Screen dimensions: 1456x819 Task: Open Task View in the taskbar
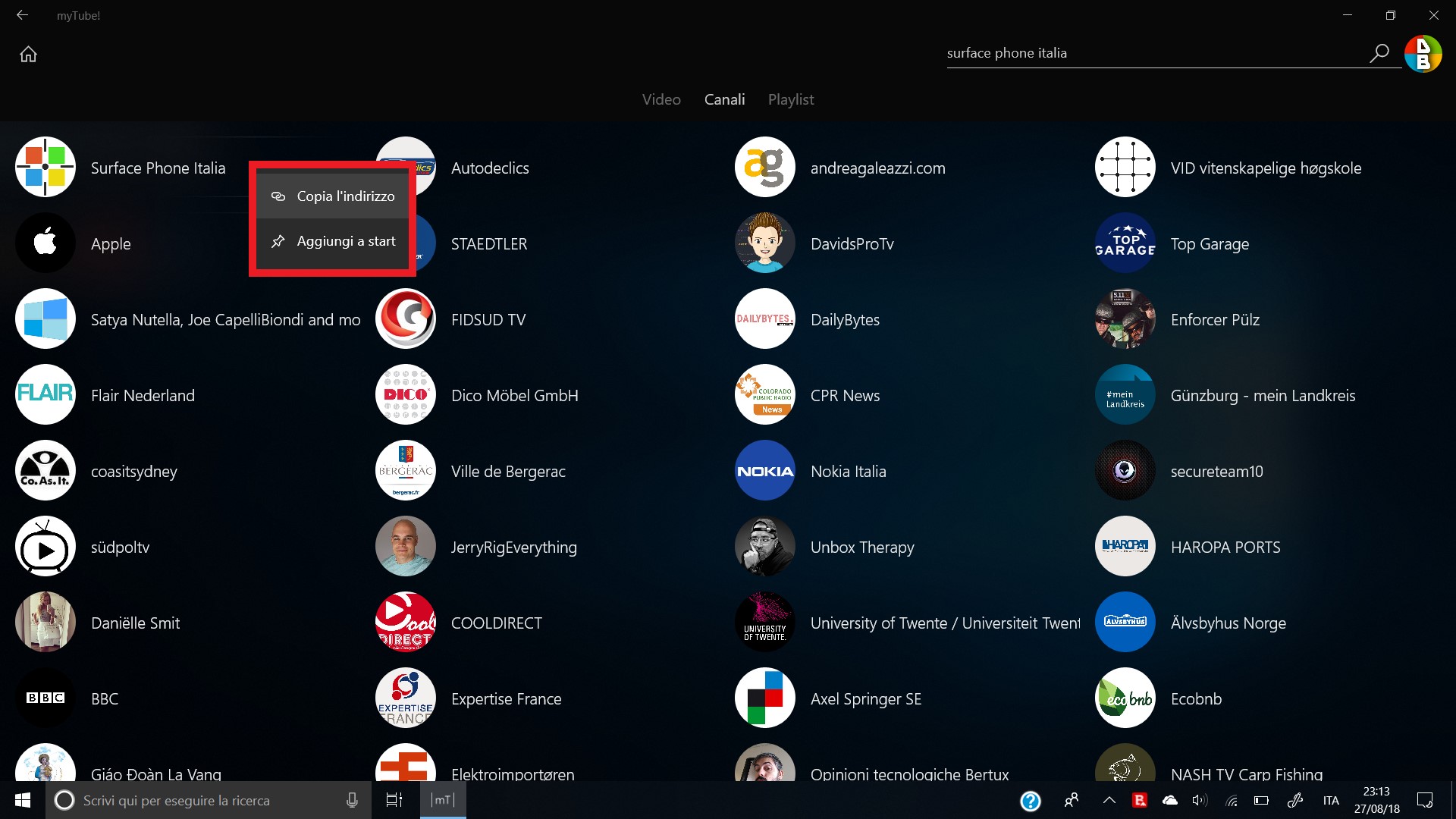(394, 800)
